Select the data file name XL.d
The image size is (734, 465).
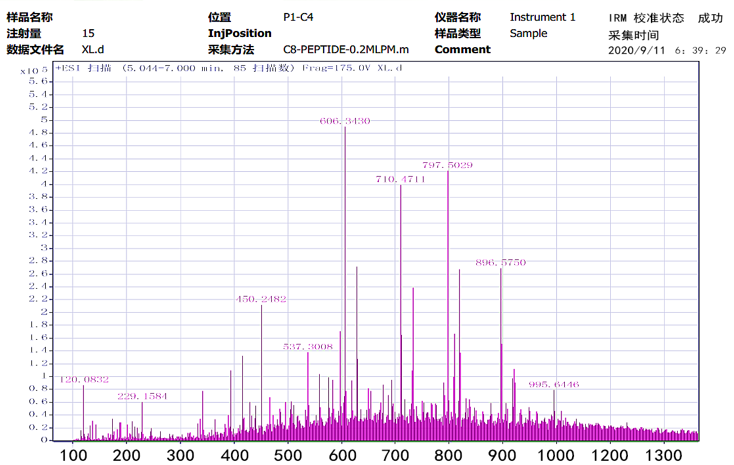[92, 49]
